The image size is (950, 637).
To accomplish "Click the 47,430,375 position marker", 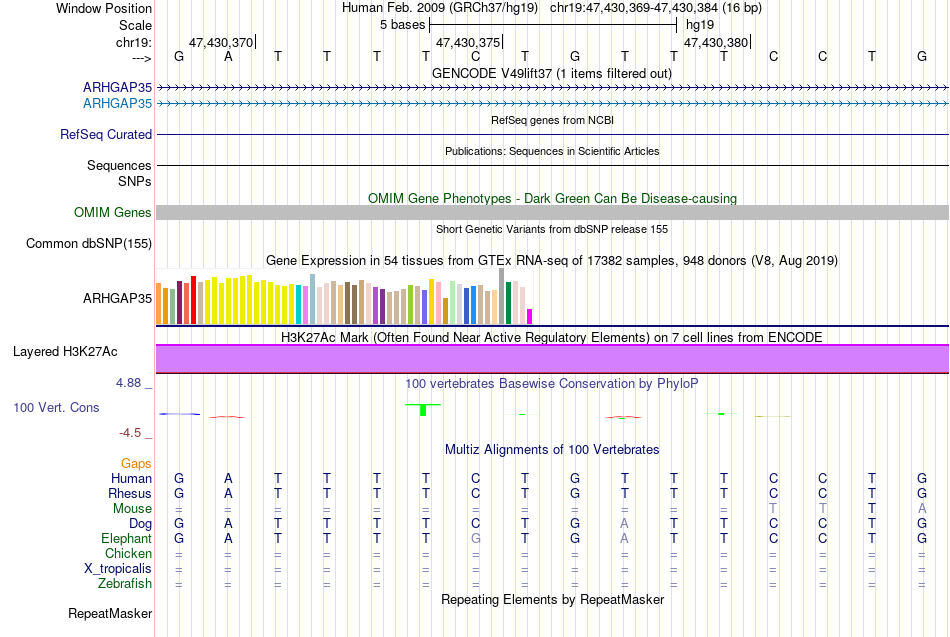I will coord(469,42).
